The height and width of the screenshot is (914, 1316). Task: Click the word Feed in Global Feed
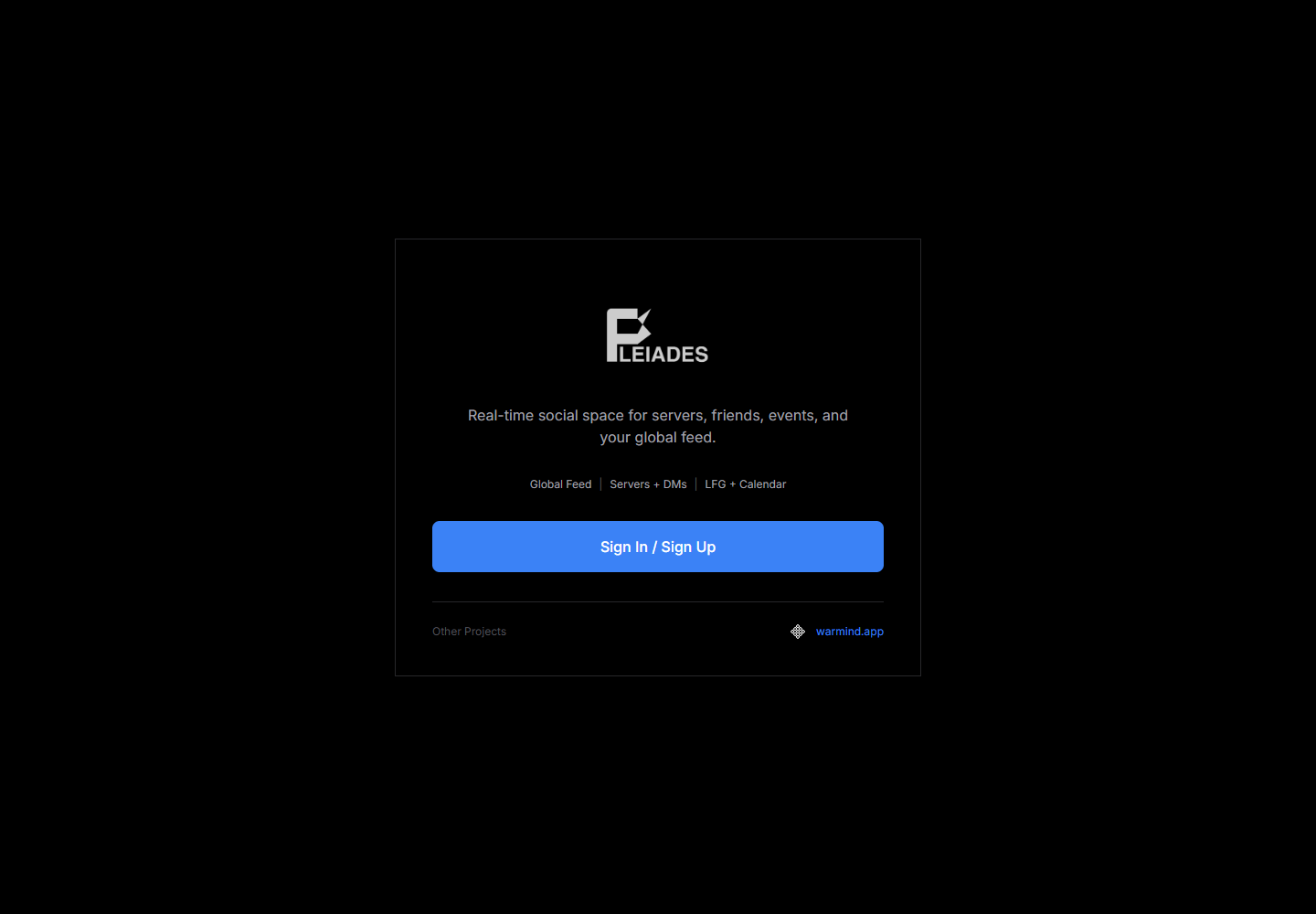[579, 484]
